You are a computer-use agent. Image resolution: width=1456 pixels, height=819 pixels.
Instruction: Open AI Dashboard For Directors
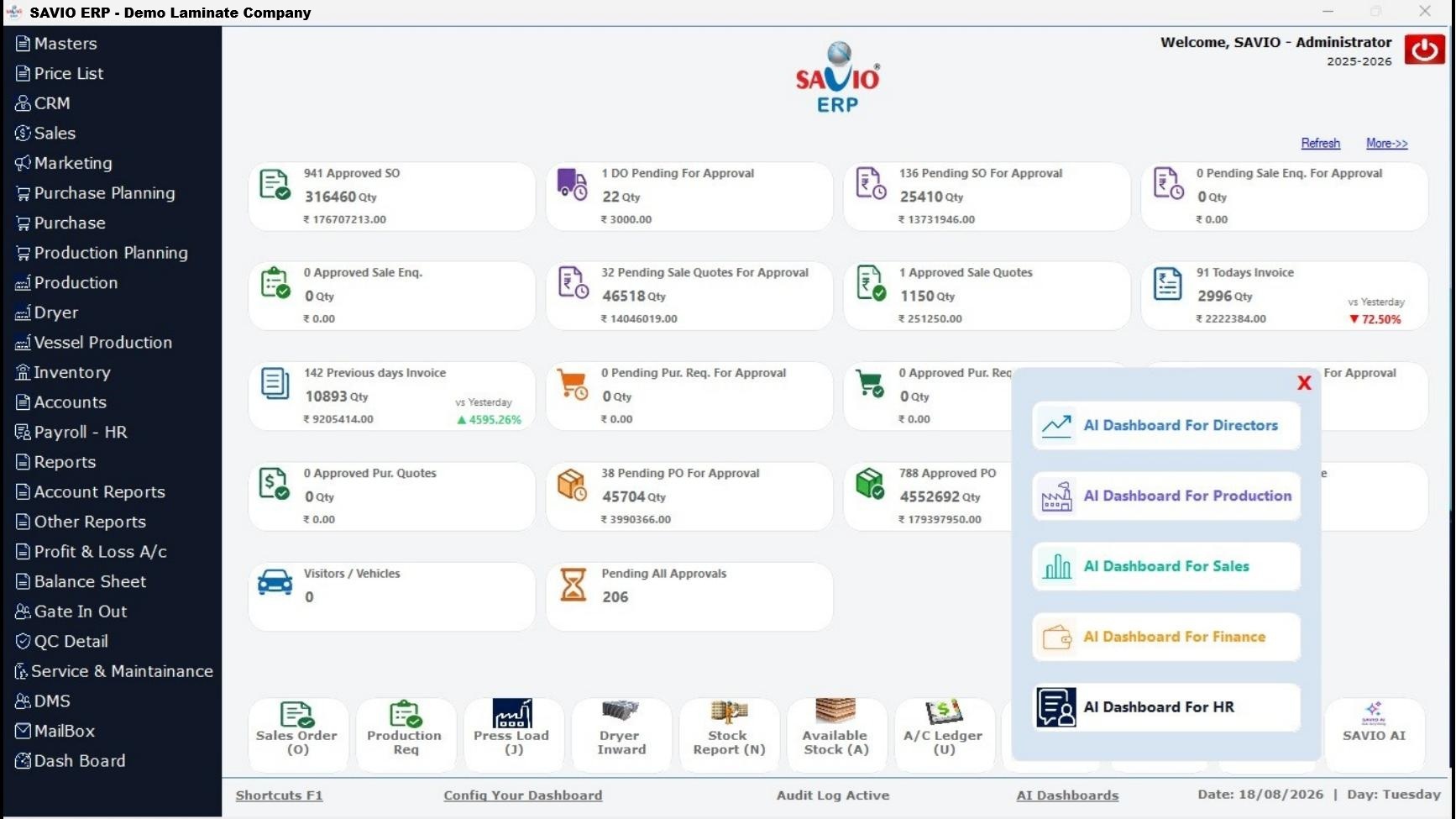pyautogui.click(x=1166, y=426)
